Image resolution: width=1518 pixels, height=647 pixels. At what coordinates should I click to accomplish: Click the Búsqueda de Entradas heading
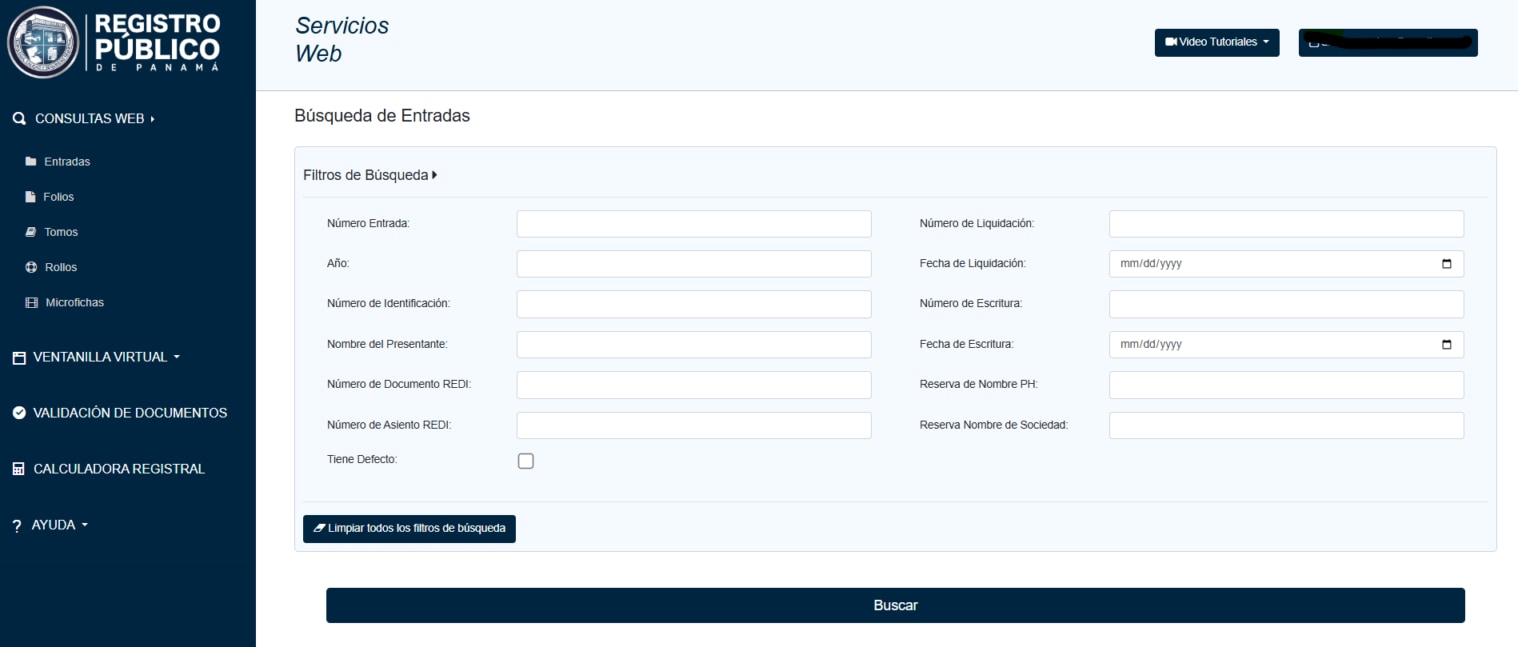(x=382, y=116)
